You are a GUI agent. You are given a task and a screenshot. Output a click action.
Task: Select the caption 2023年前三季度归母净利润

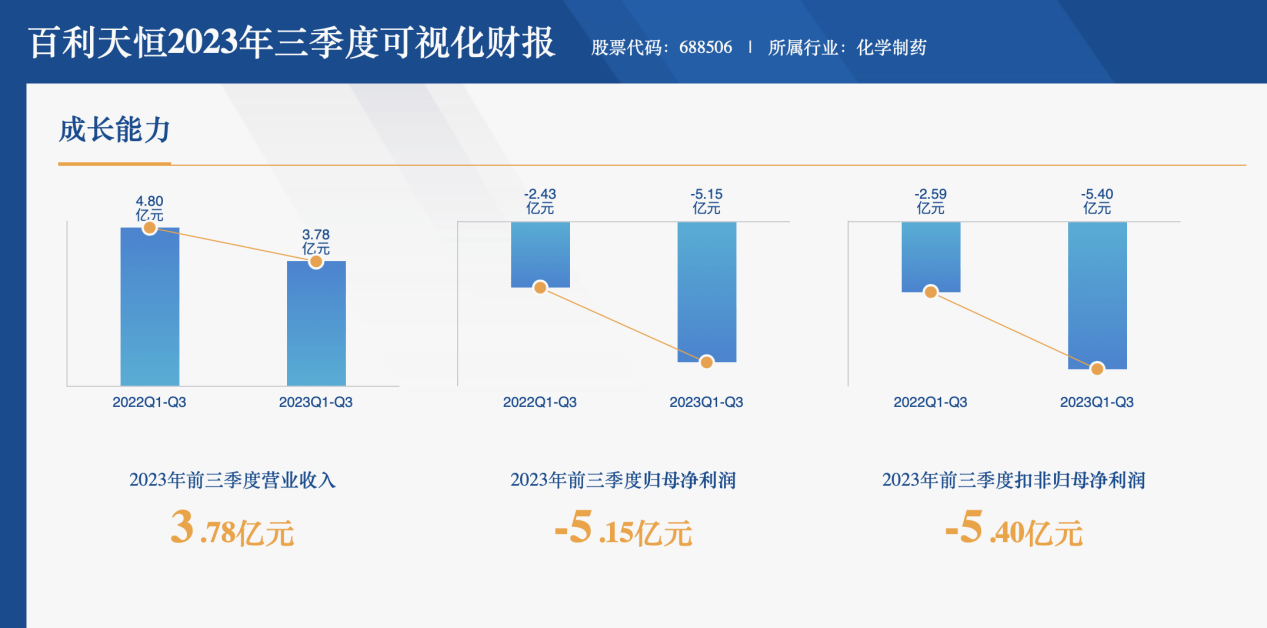click(x=623, y=480)
